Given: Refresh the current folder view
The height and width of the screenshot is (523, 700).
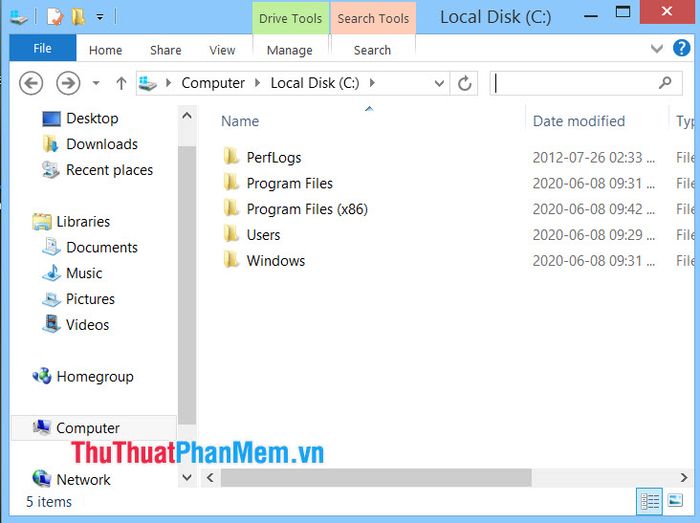Looking at the screenshot, I should (x=464, y=84).
